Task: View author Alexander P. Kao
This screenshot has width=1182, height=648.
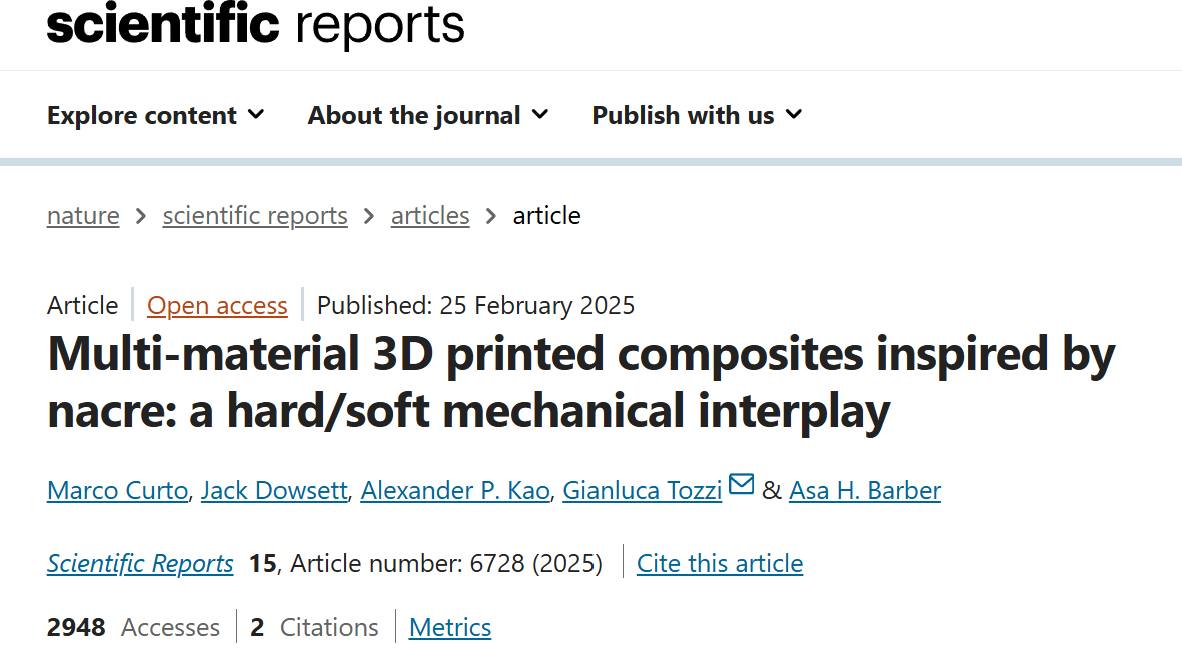Action: [x=455, y=491]
